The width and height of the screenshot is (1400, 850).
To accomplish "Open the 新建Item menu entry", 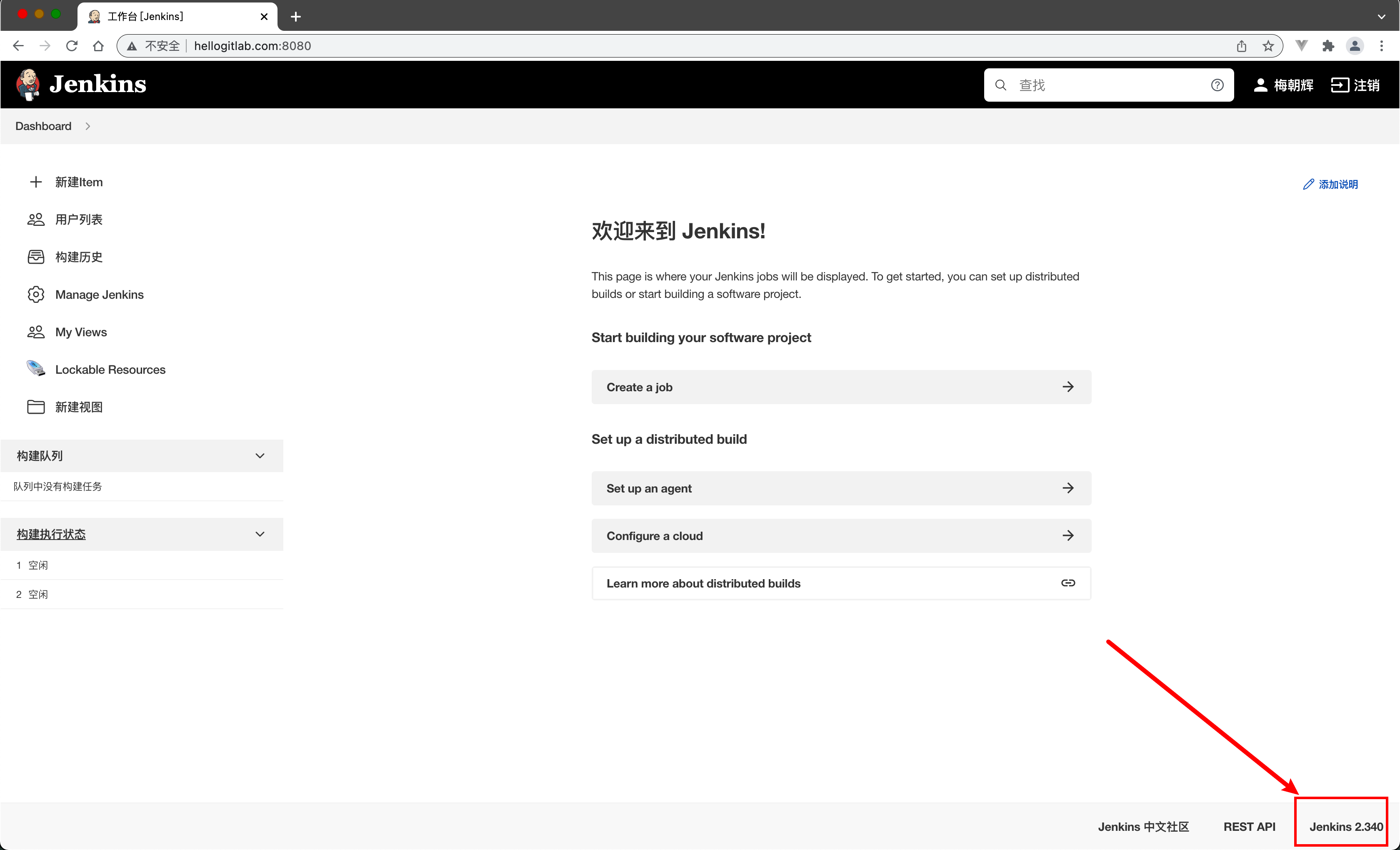I will click(79, 182).
